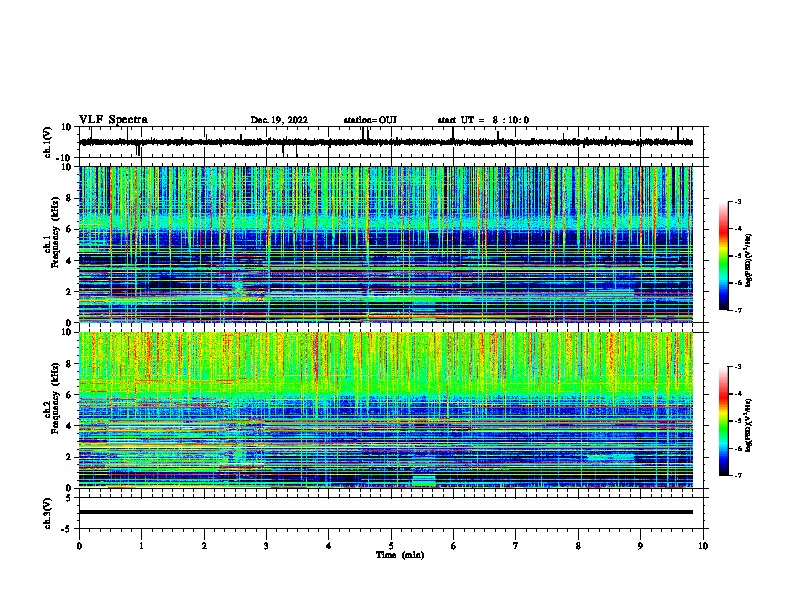
Task: Click the ch.1 colorbar "log(PSD)" unit label
Action: pyautogui.click(x=749, y=260)
